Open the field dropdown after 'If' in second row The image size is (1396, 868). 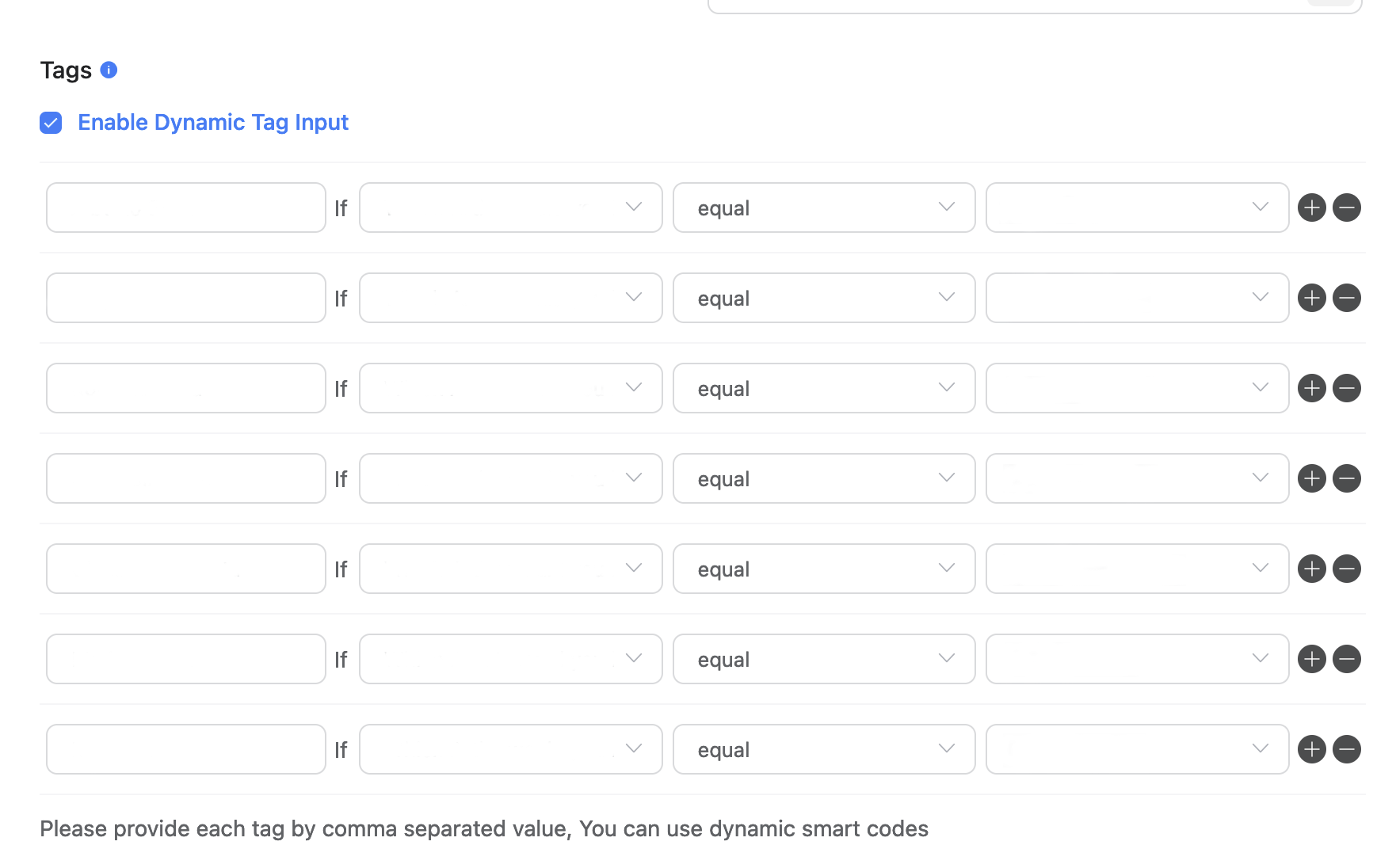coord(511,298)
